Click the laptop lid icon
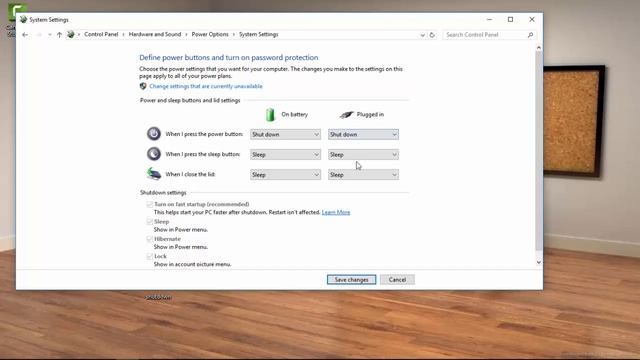Screen dimensions: 640x360 153,174
